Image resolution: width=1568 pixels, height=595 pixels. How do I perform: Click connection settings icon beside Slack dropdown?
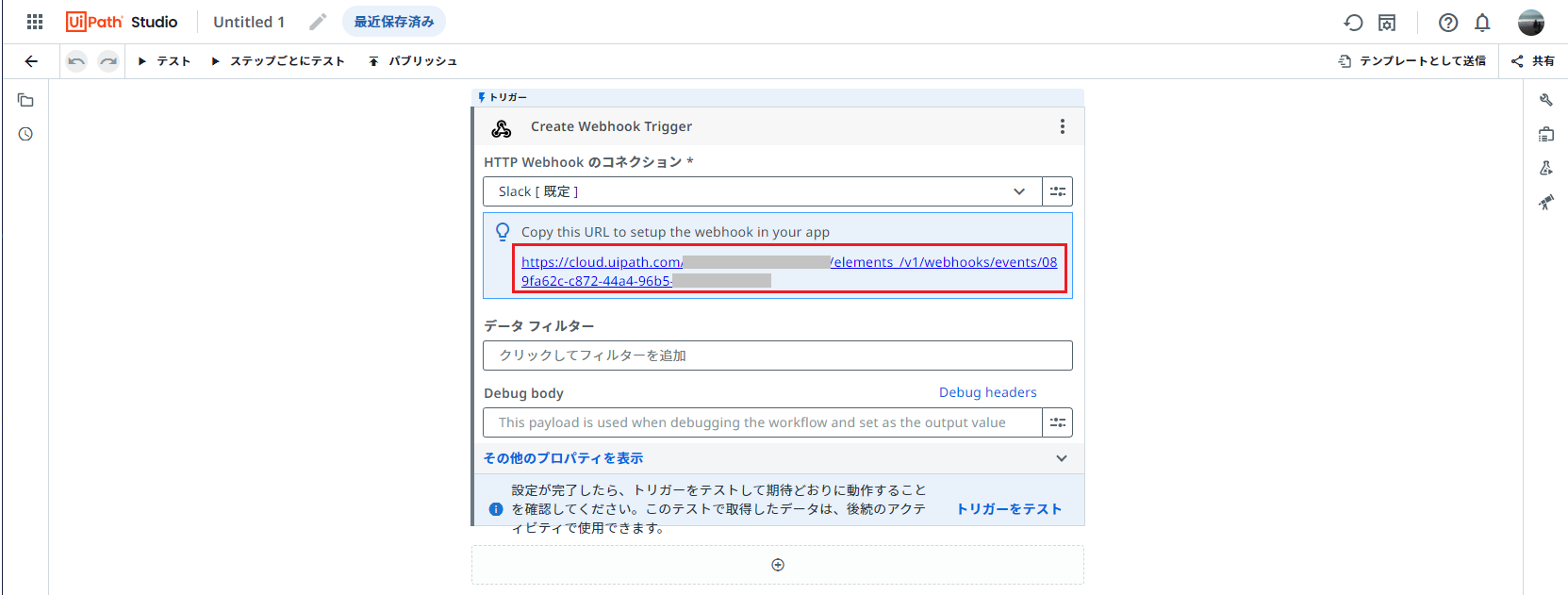point(1058,191)
